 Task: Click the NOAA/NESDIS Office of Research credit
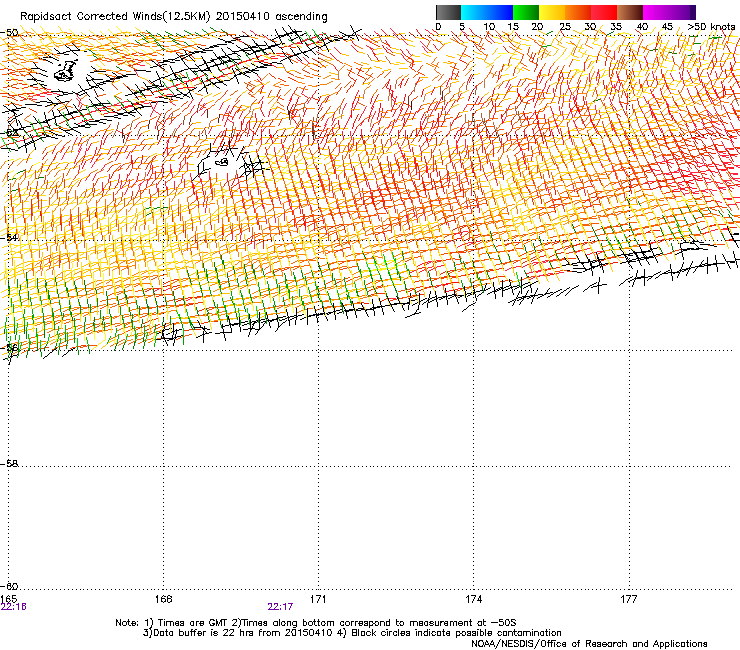pos(589,644)
